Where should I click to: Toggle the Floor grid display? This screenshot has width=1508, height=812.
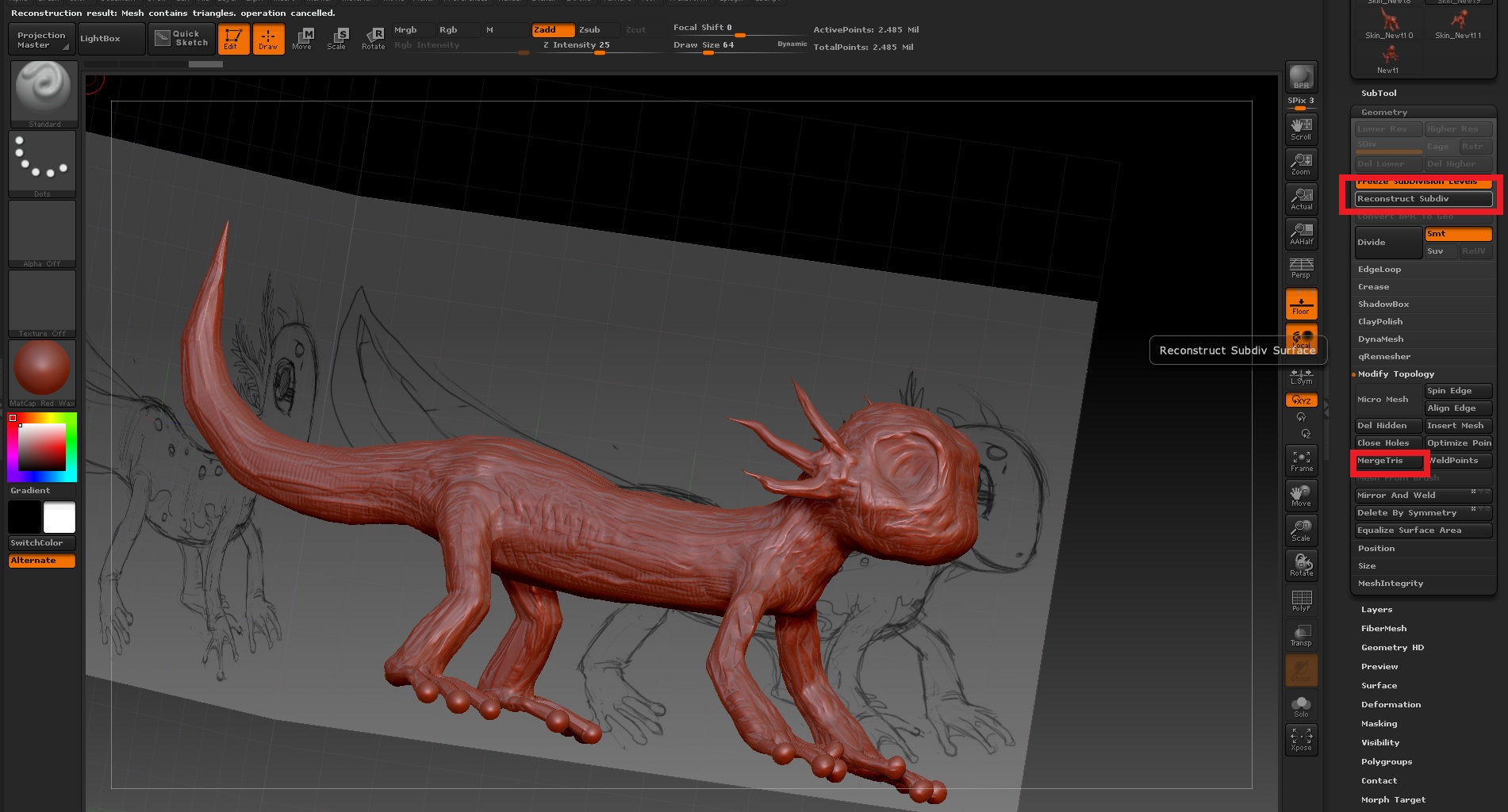pos(1301,304)
